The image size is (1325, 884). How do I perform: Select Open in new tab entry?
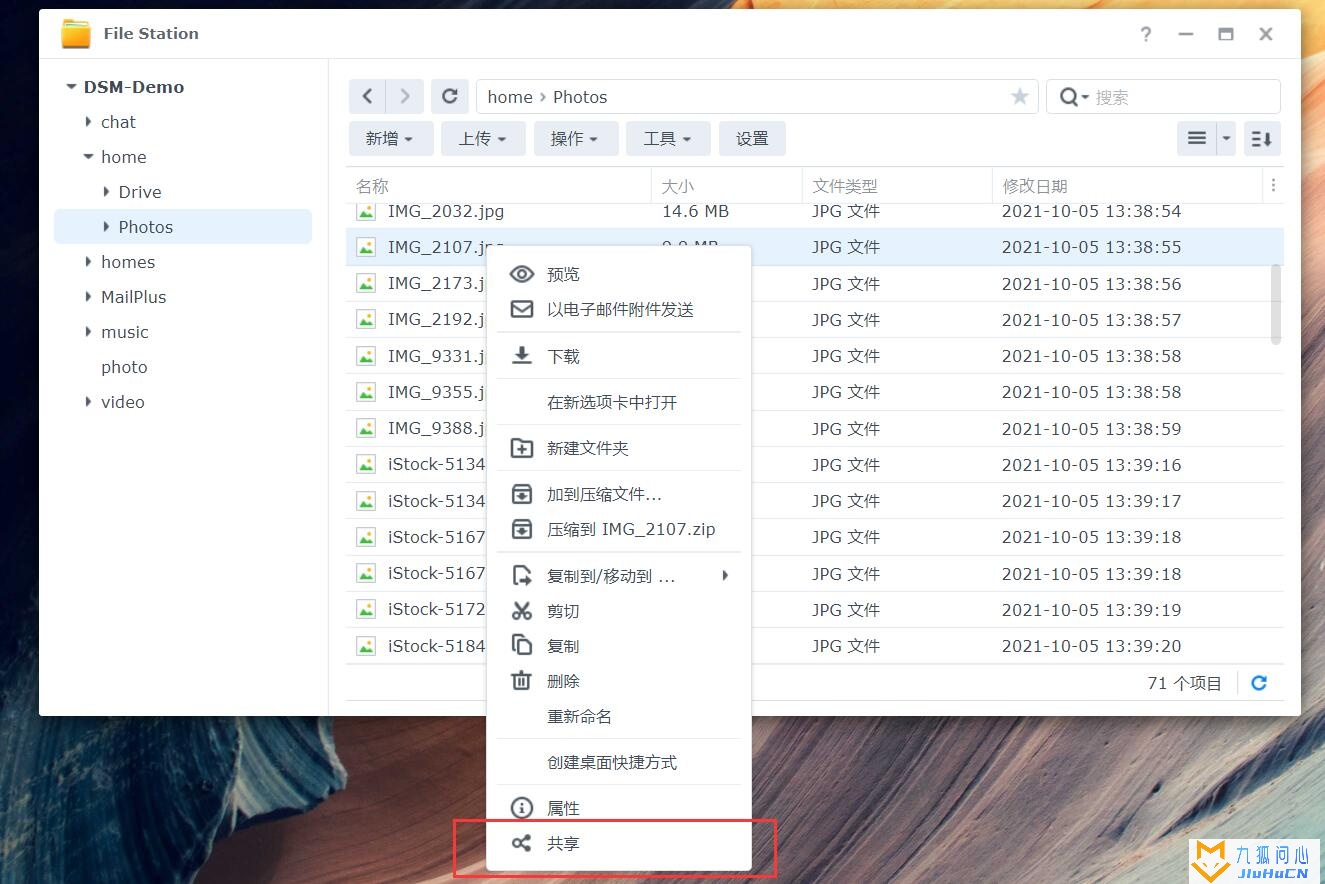pos(618,402)
